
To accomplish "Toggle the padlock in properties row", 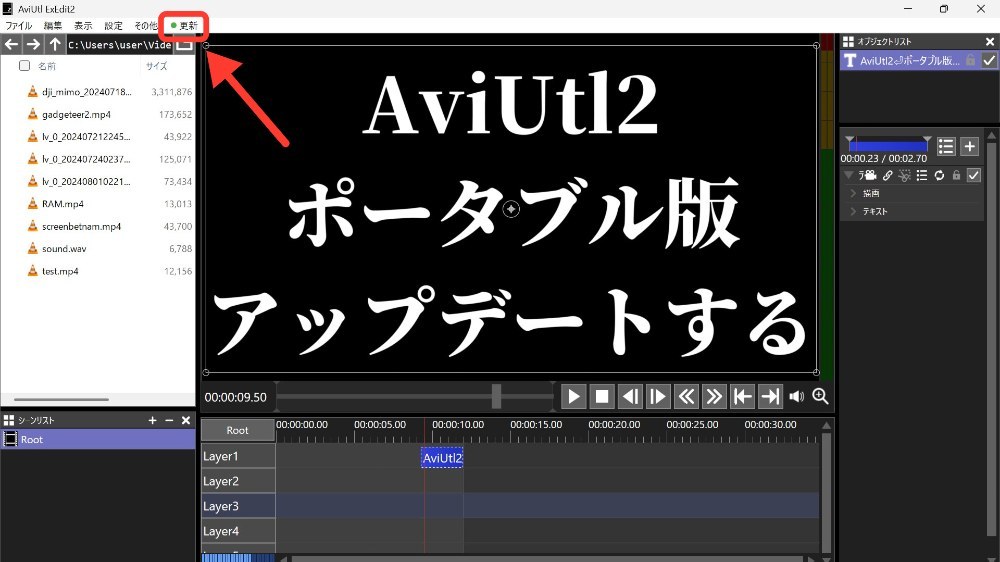I will click(x=956, y=175).
